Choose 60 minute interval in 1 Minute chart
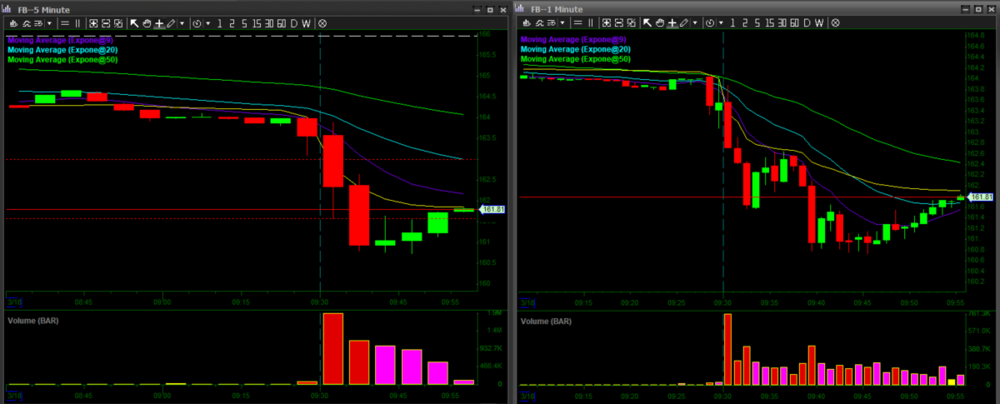 click(x=792, y=22)
